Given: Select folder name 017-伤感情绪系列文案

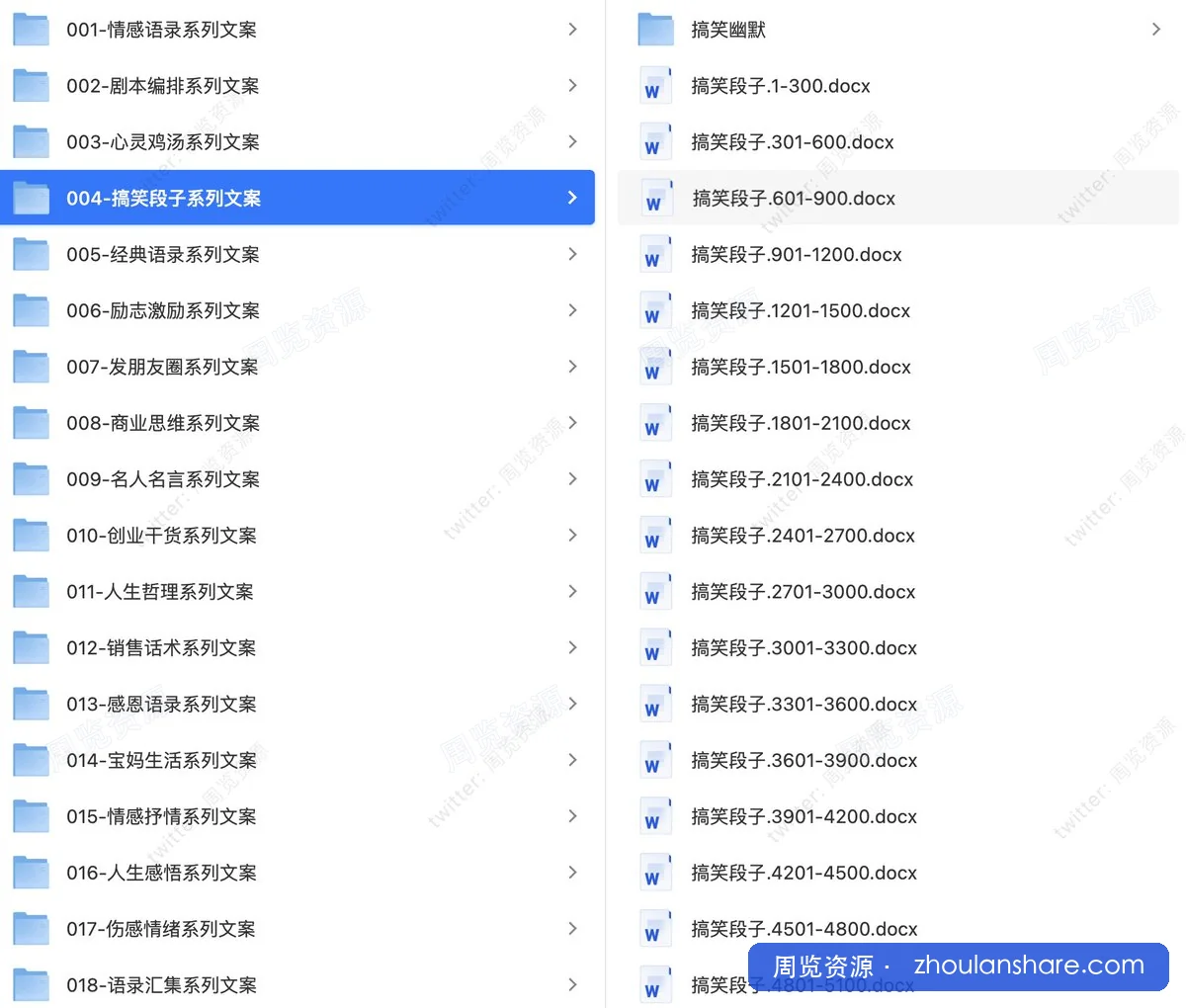Looking at the screenshot, I should pos(161,929).
